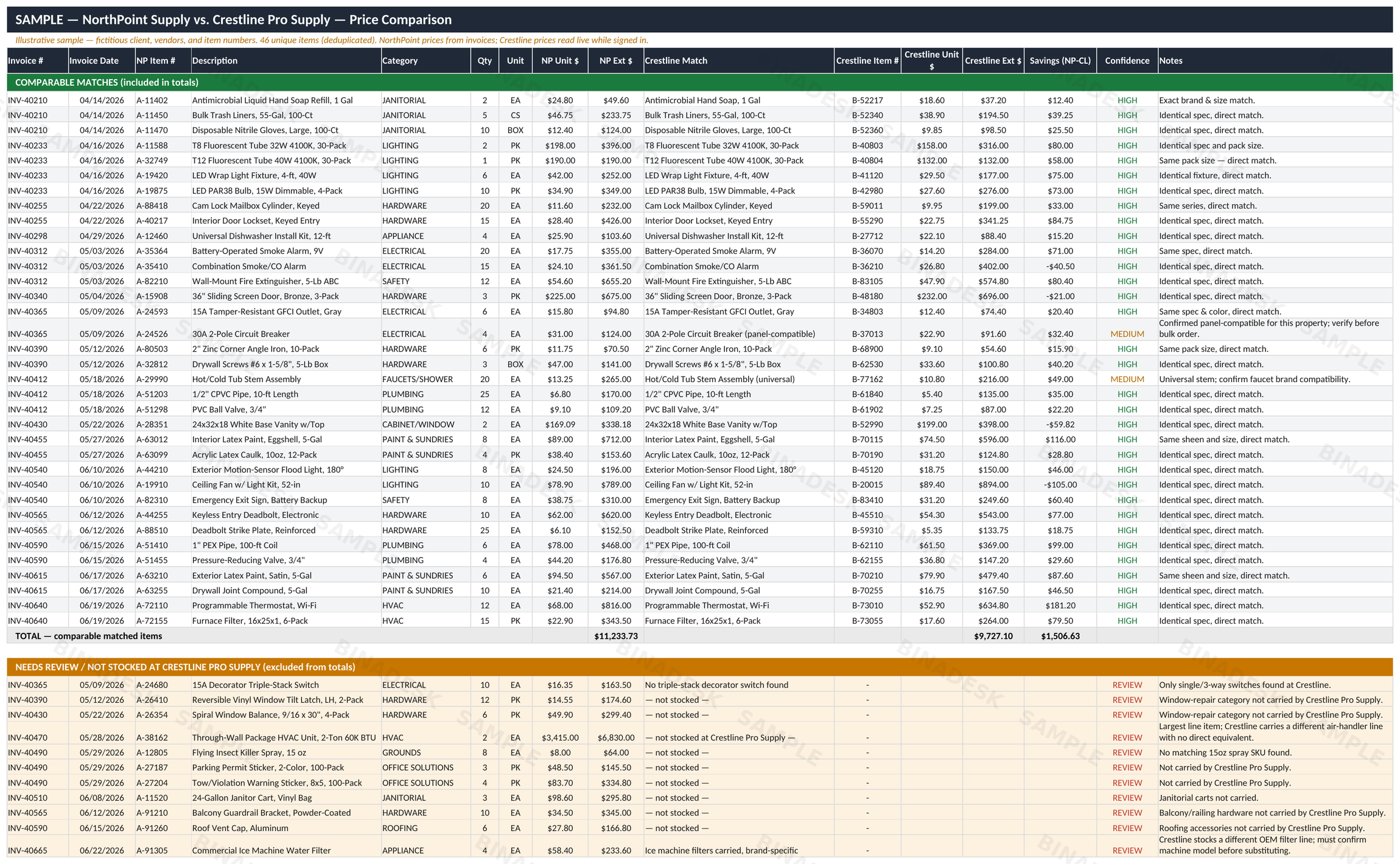
Task: Click REVIEW status for item A-26410
Action: pos(1127,700)
